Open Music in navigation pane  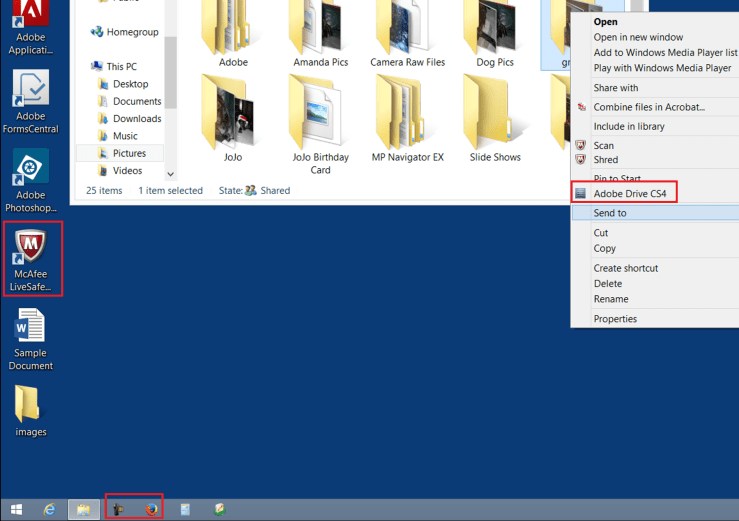pos(118,136)
